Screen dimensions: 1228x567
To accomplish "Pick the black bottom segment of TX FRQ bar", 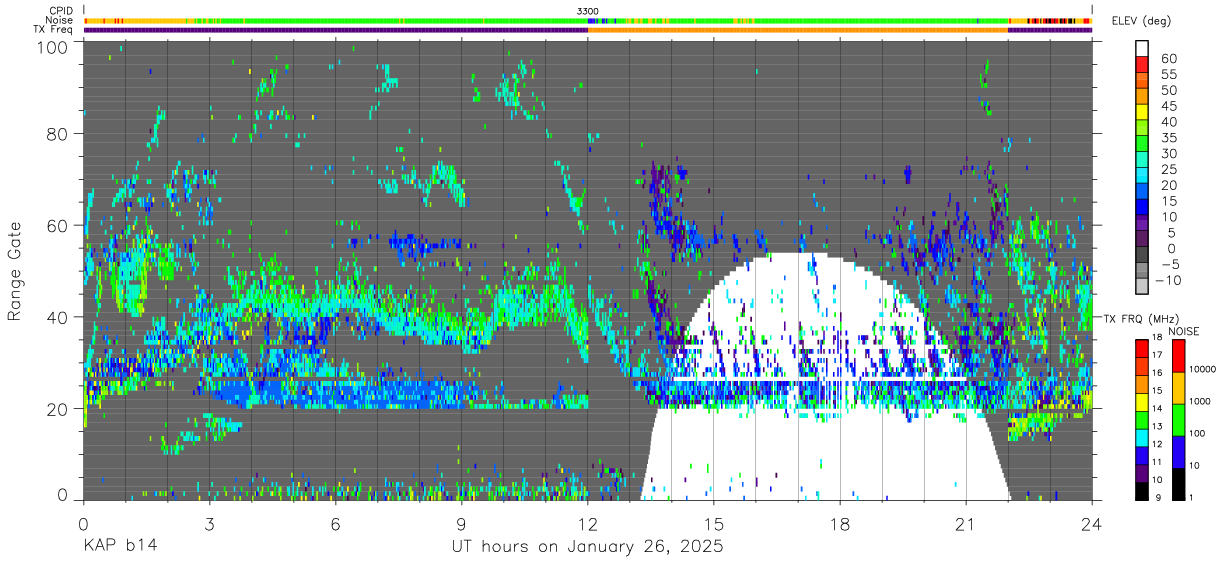I will [1143, 491].
